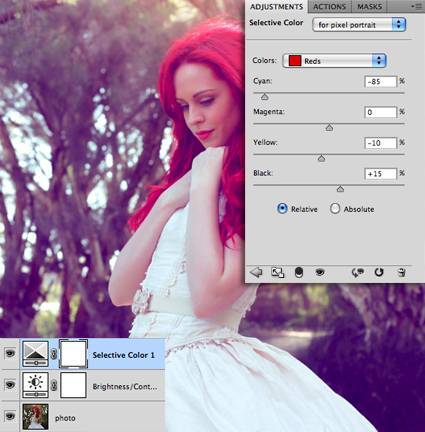This screenshot has width=425, height=432.
Task: Switch panel to expanded view icon
Action: click(277, 272)
